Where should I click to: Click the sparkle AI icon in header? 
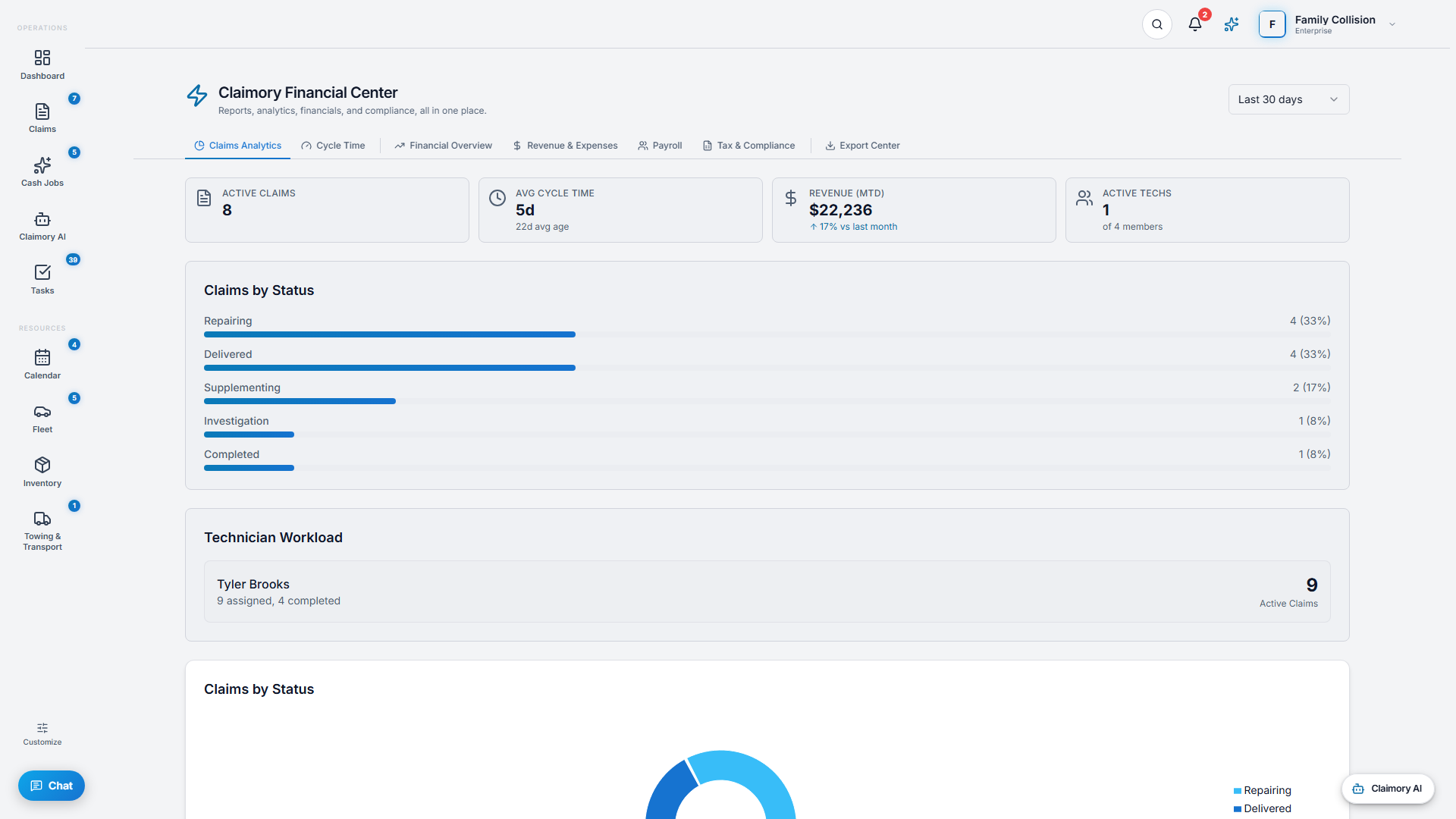(1232, 24)
